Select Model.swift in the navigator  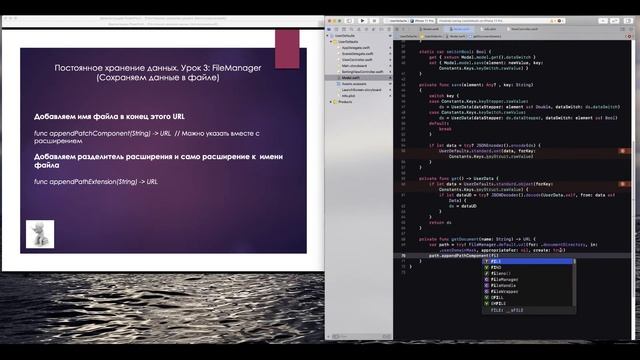tap(358, 78)
